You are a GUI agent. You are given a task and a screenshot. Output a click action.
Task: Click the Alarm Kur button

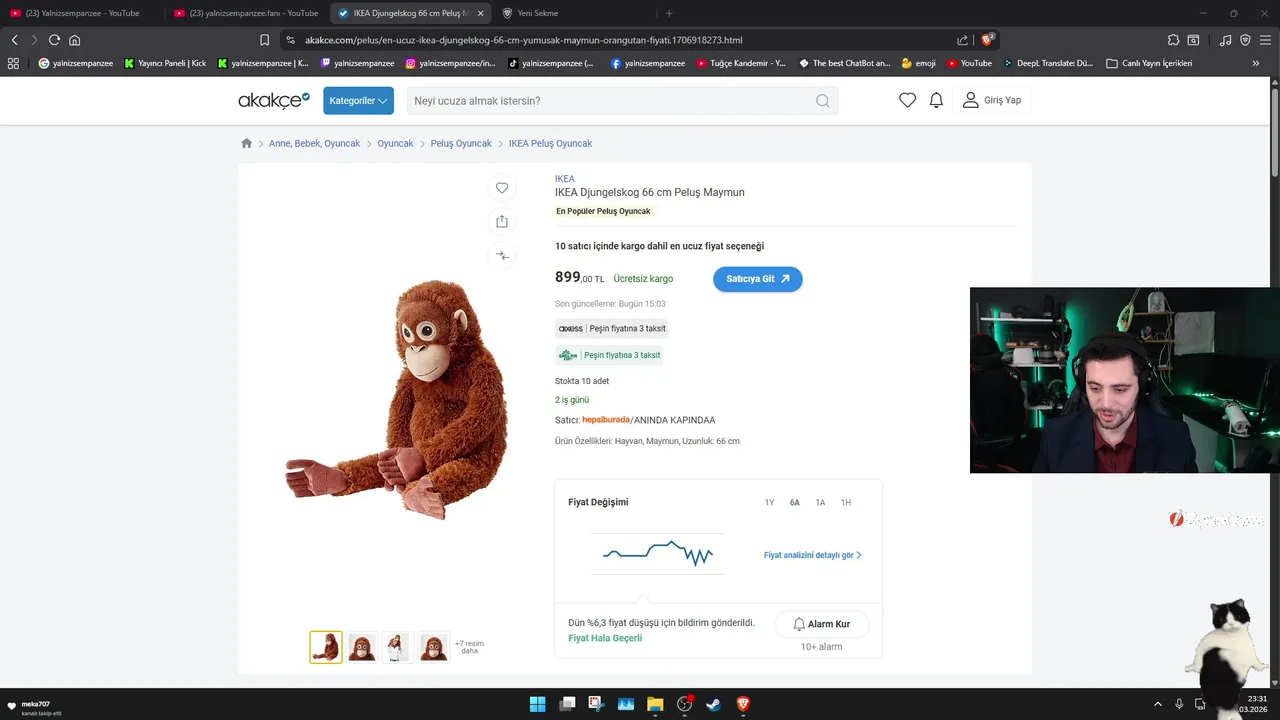coord(822,624)
